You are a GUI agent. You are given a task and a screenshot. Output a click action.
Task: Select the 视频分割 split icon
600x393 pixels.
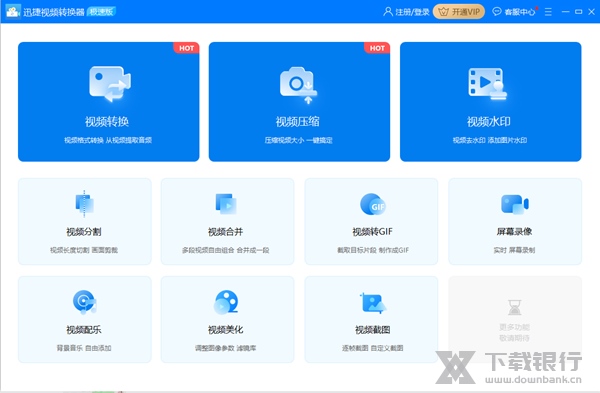click(x=85, y=203)
